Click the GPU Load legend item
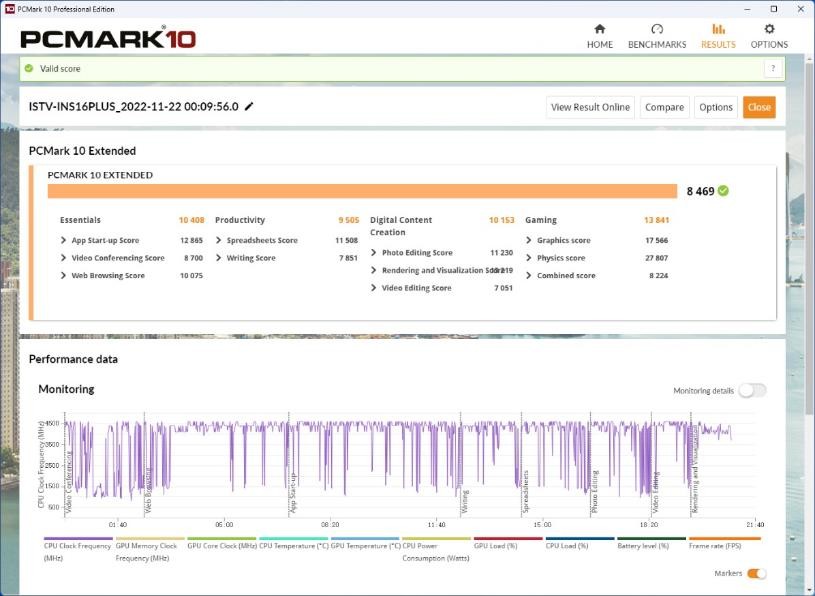Viewport: 815px width, 596px height. (508, 546)
